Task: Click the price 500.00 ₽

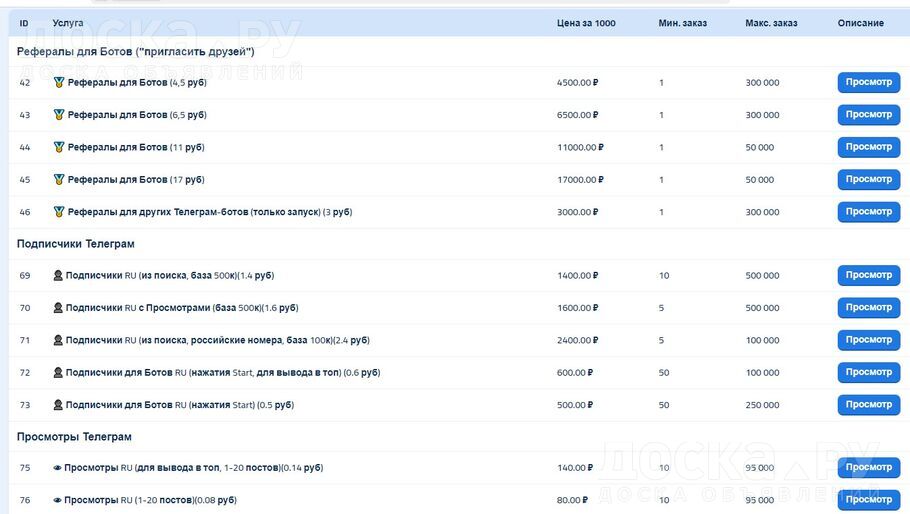Action: point(575,406)
